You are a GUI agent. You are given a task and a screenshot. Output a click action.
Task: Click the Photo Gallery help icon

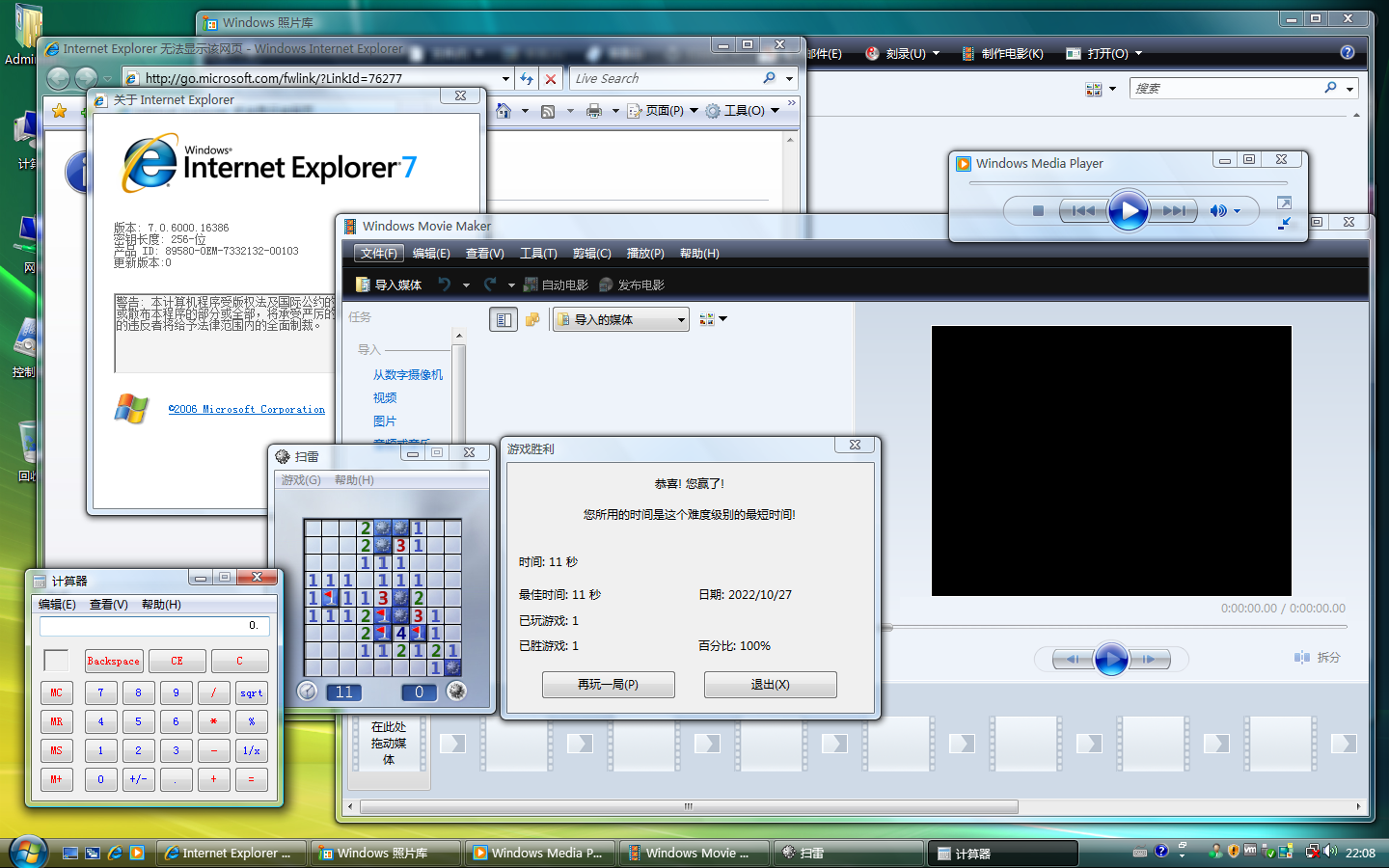[x=1348, y=53]
